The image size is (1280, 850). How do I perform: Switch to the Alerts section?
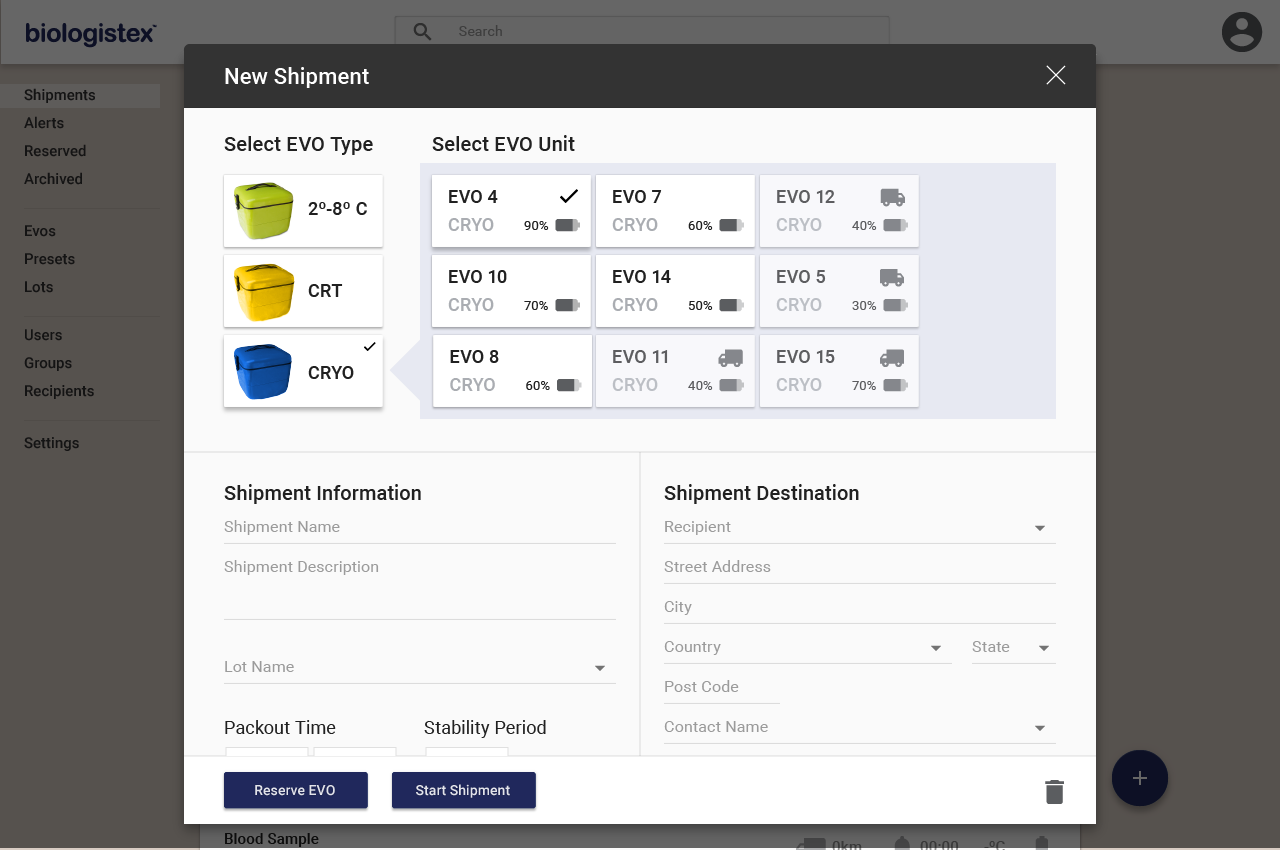(x=44, y=122)
